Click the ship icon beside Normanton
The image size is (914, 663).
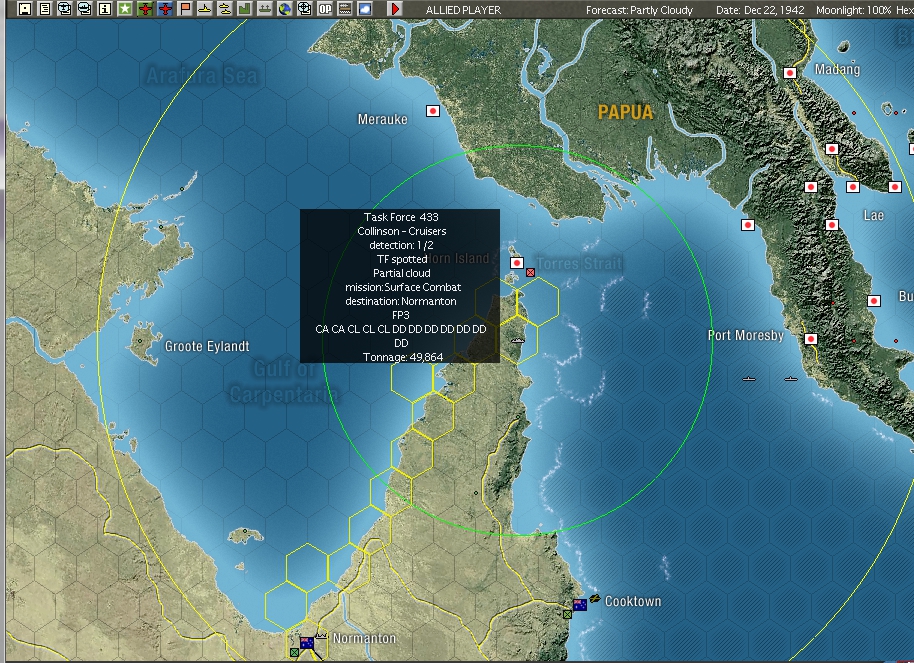pyautogui.click(x=321, y=635)
